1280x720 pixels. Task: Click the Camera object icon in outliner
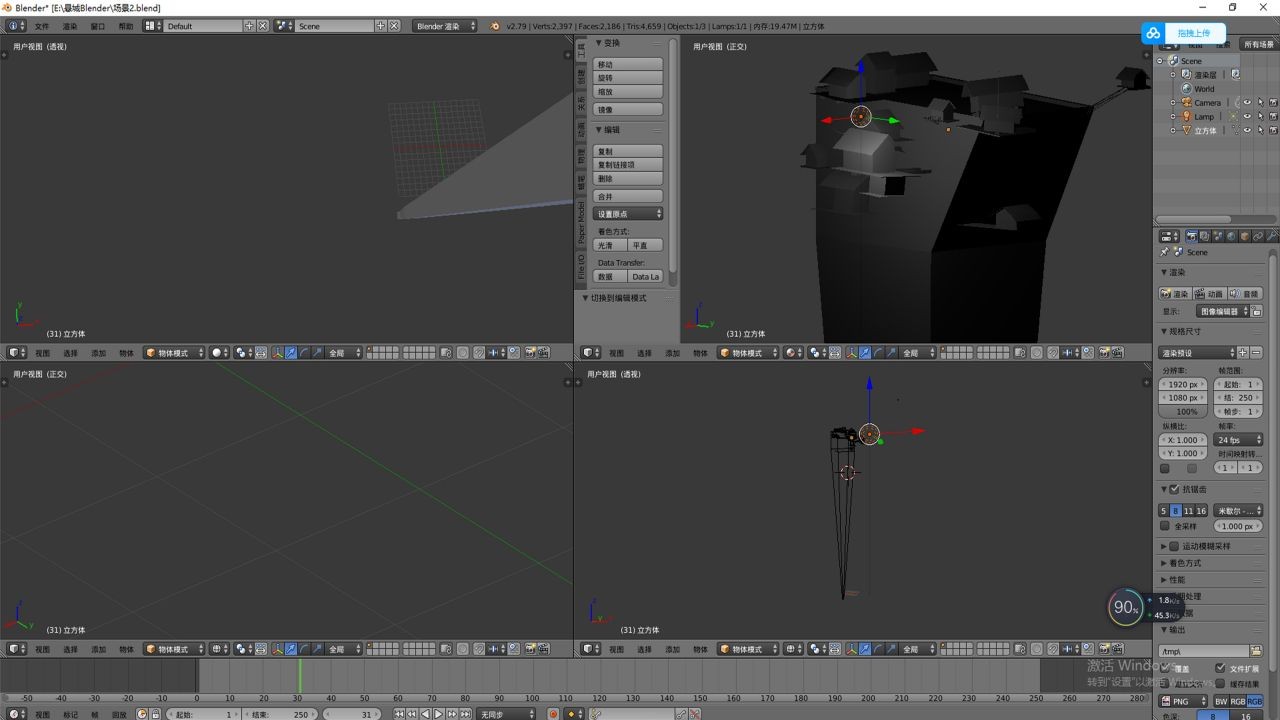[1187, 103]
